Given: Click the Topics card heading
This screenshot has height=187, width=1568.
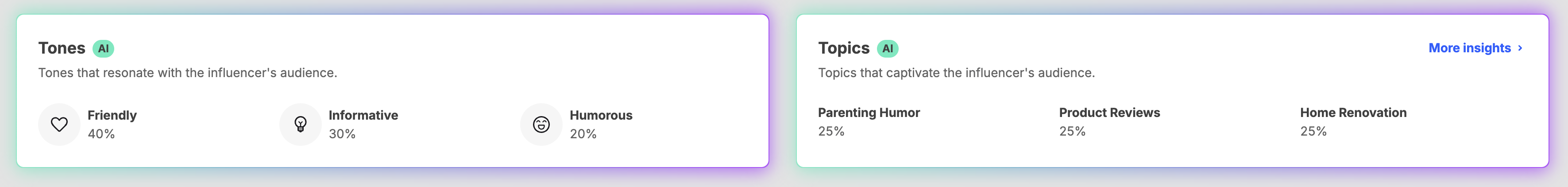Looking at the screenshot, I should (844, 48).
